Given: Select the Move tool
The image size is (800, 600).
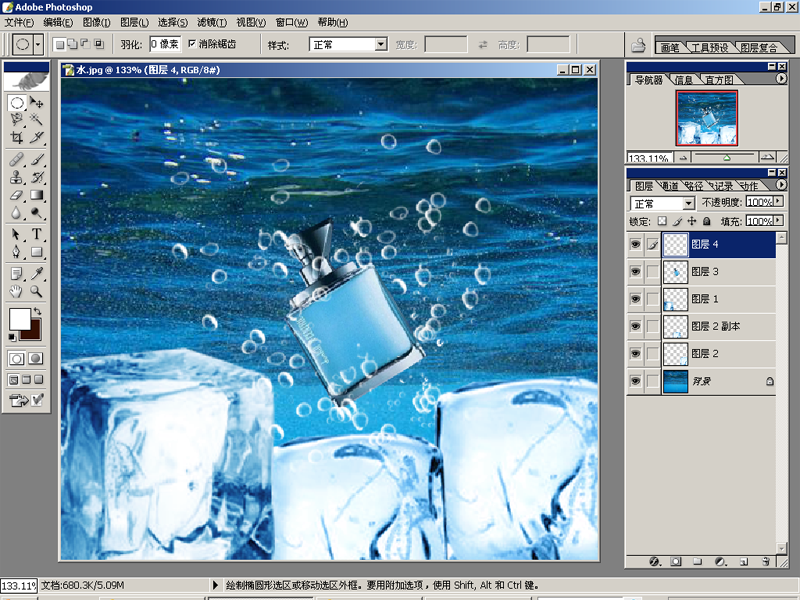Looking at the screenshot, I should pyautogui.click(x=36, y=103).
